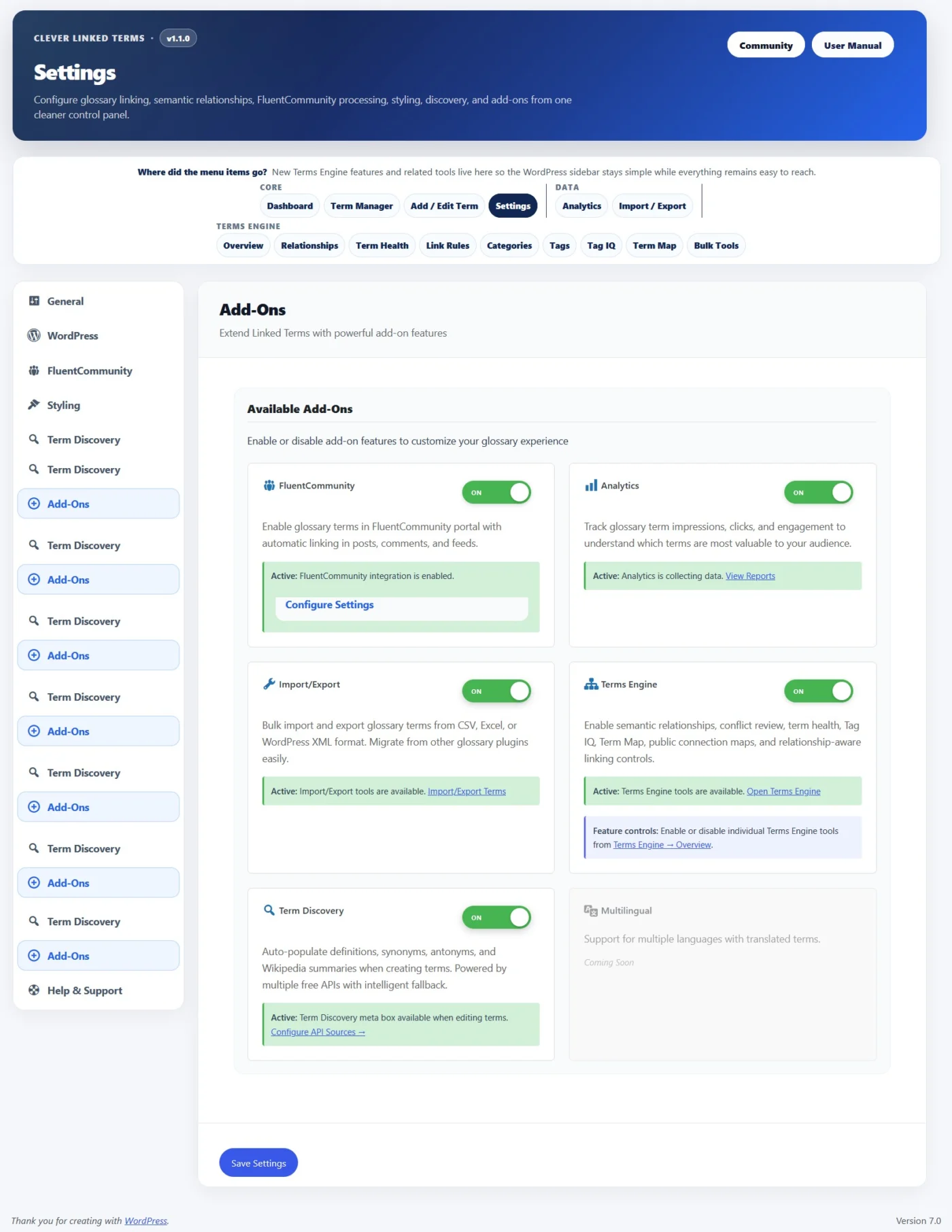Open Help & Support section
The height and width of the screenshot is (1232, 952).
[x=99, y=990]
